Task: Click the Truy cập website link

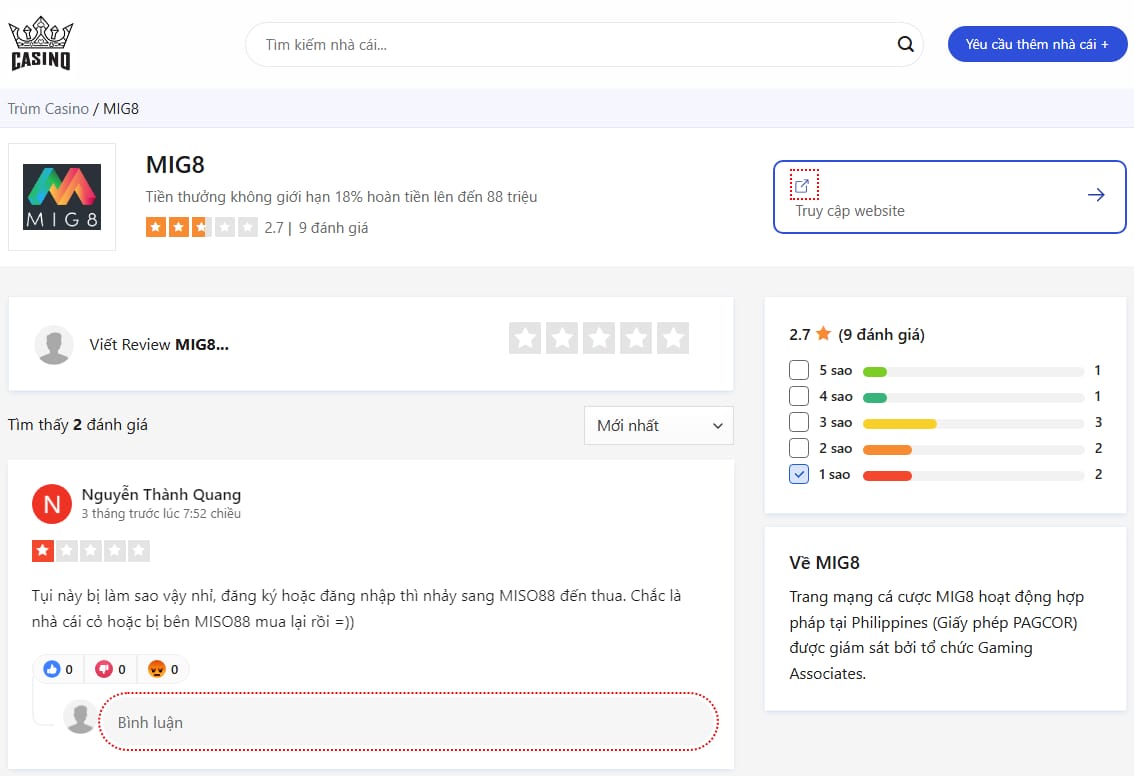Action: pos(950,197)
